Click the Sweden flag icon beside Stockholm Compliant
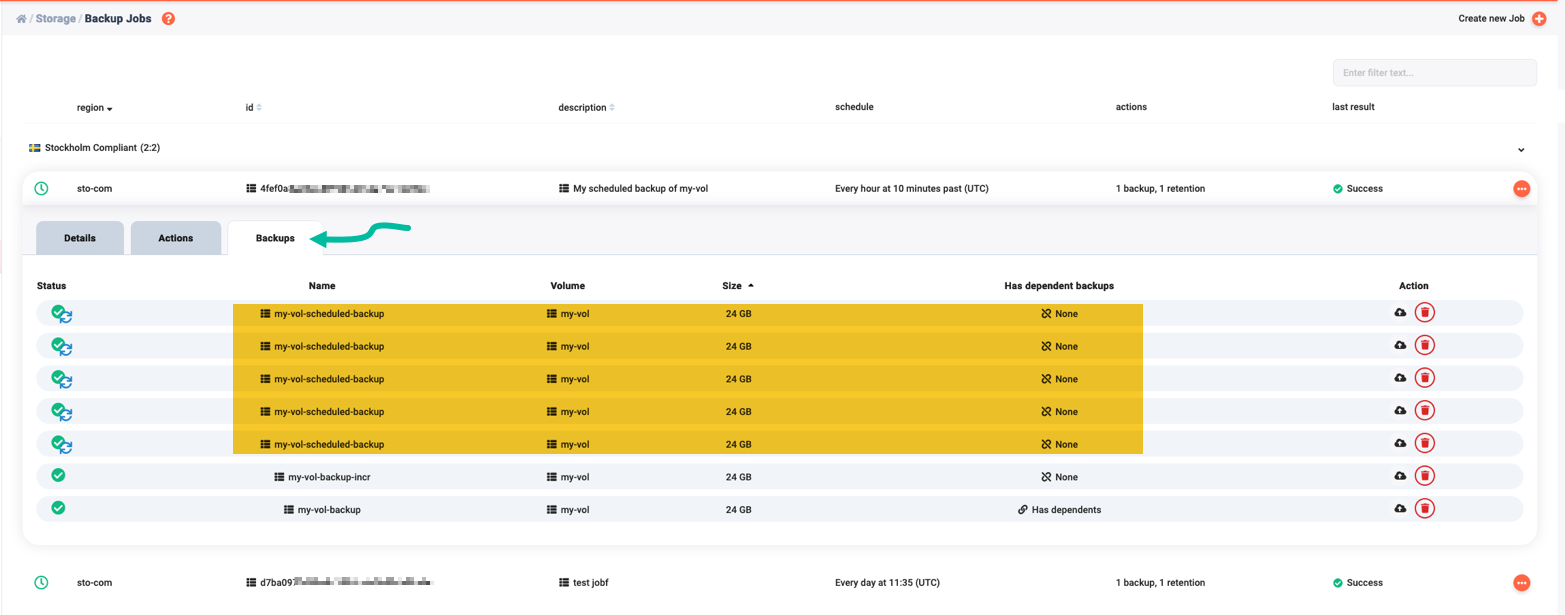 pyautogui.click(x=35, y=148)
